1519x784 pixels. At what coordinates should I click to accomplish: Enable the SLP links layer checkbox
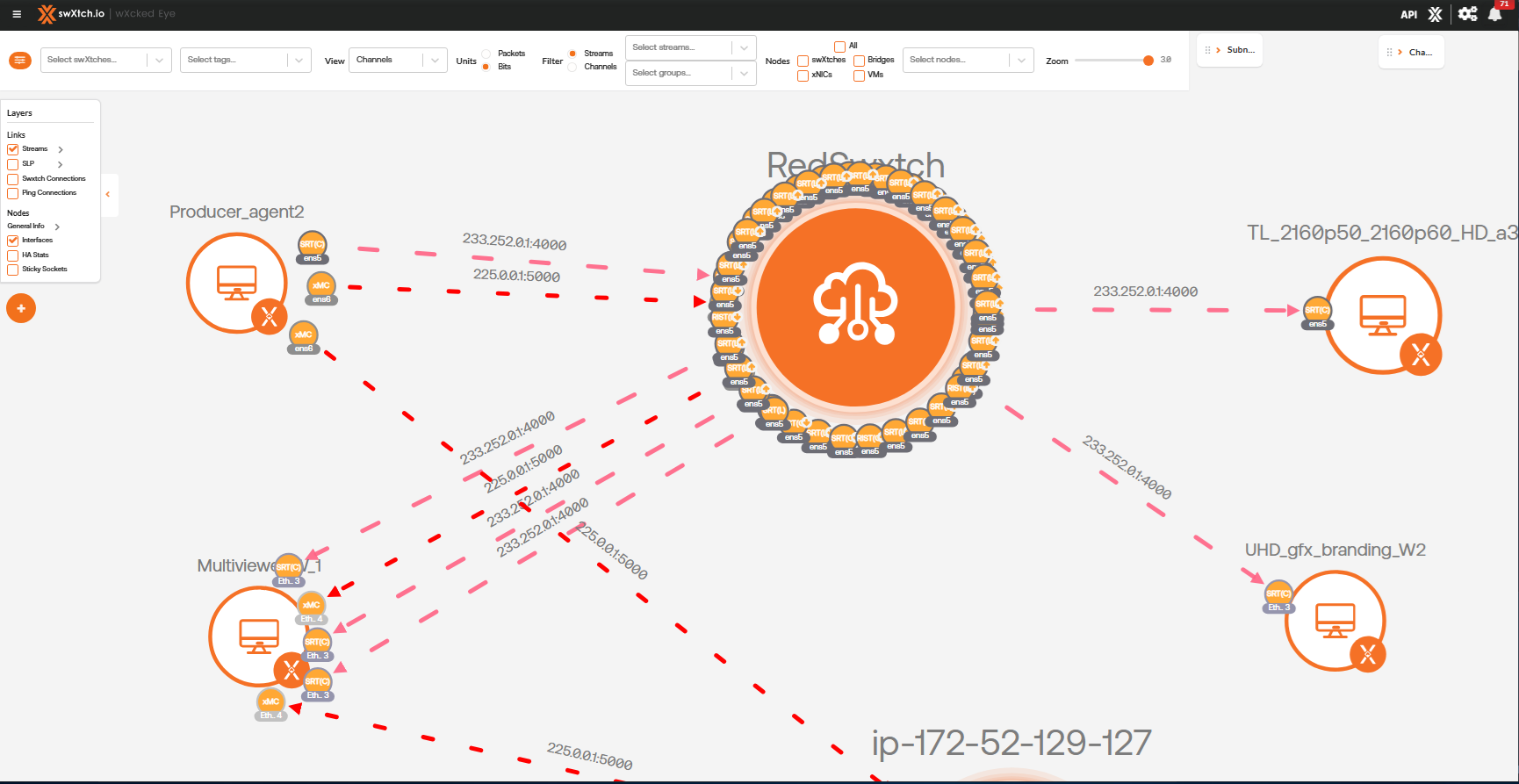13,164
